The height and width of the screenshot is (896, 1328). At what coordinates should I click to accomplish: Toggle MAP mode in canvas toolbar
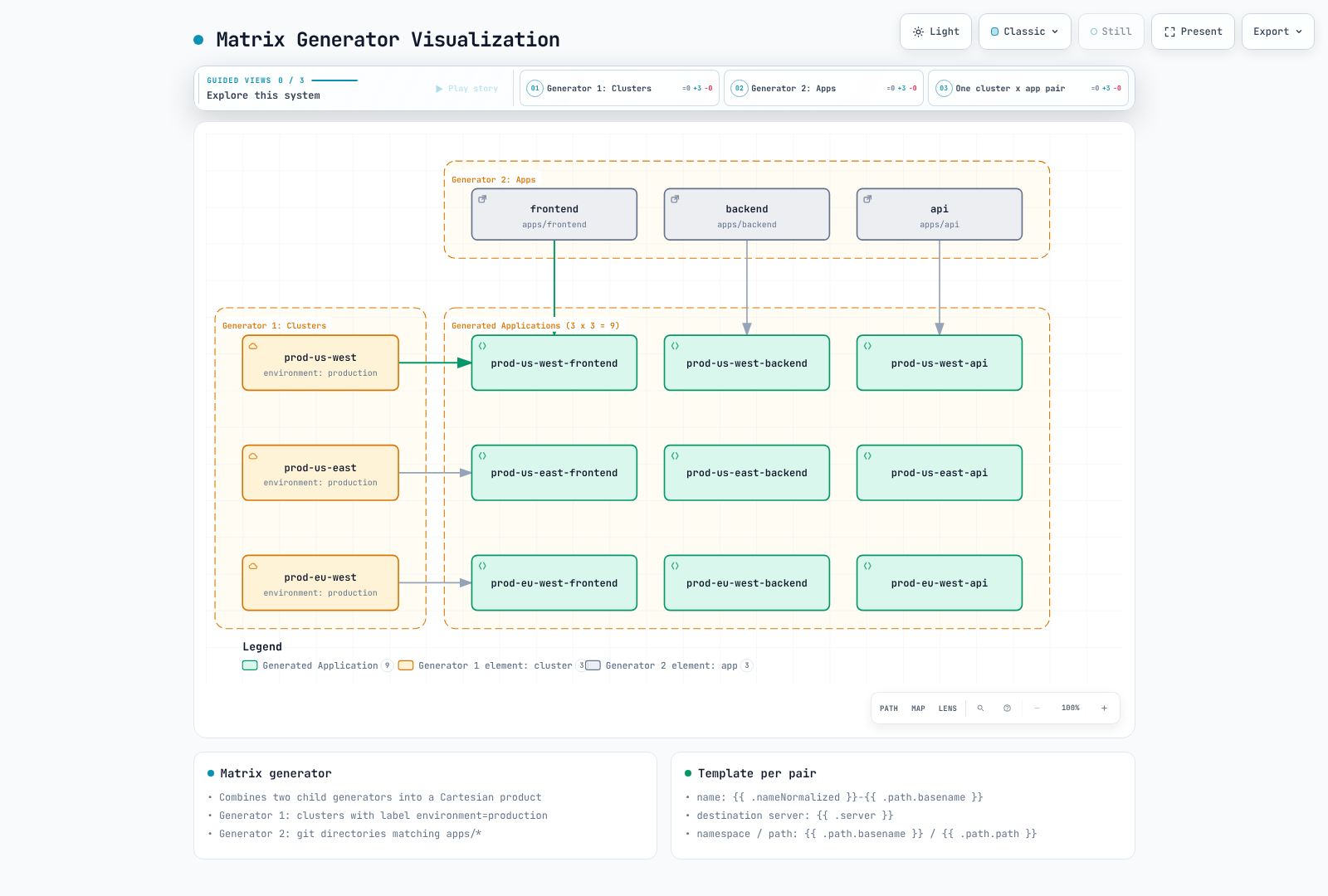tap(918, 709)
